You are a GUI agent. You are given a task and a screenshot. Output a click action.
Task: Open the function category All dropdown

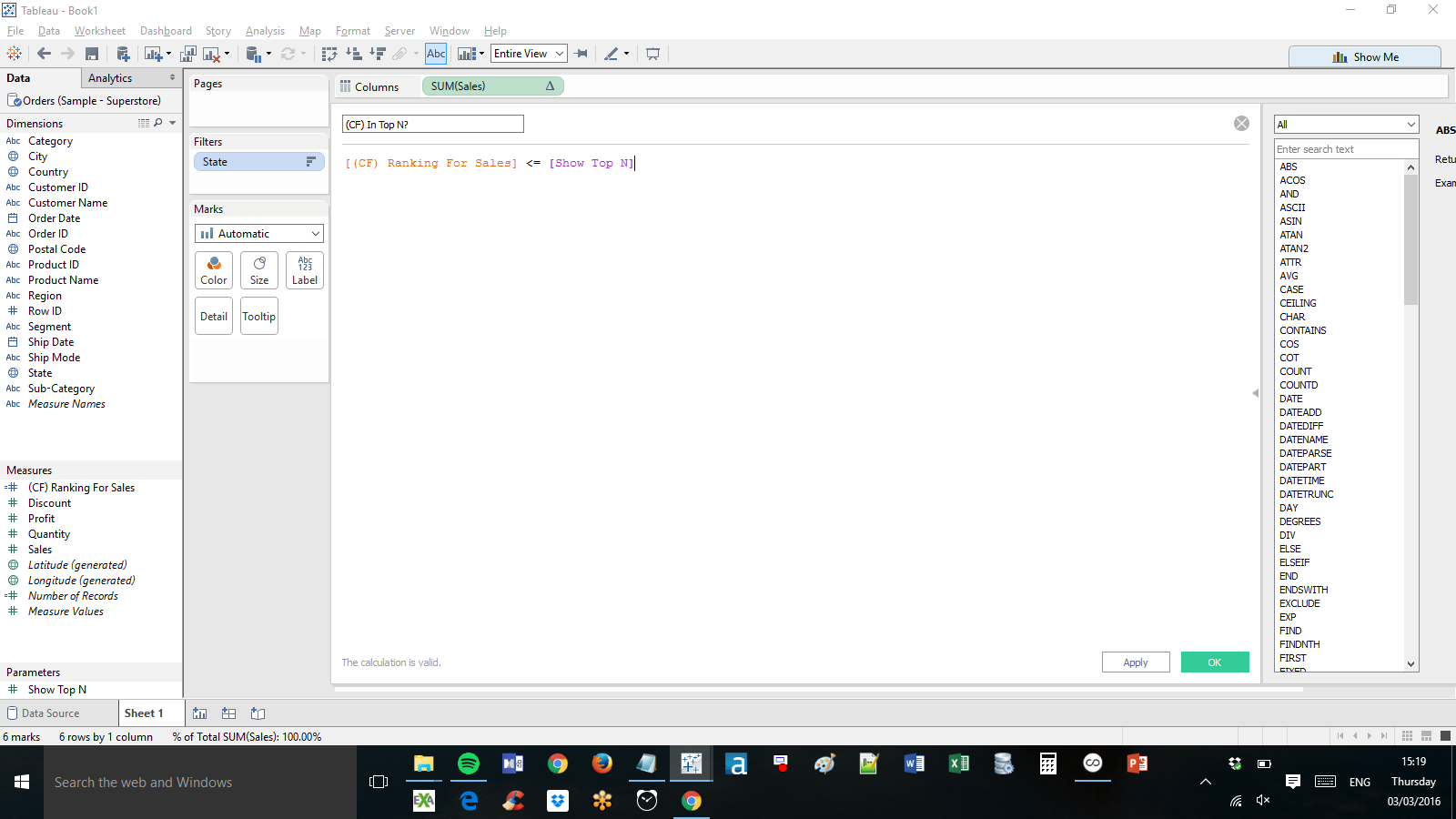pyautogui.click(x=1346, y=125)
